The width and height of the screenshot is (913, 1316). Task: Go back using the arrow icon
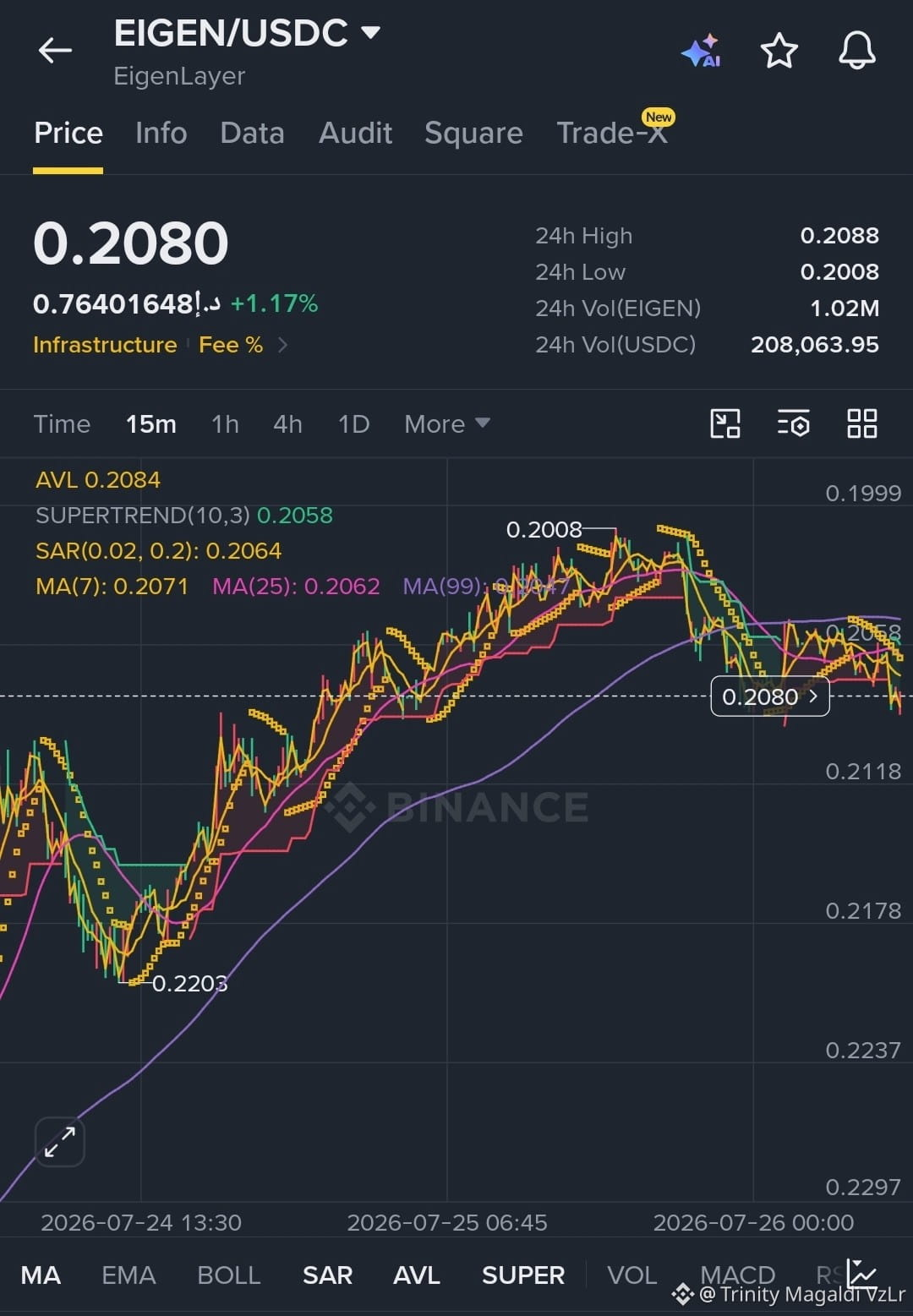click(x=55, y=51)
